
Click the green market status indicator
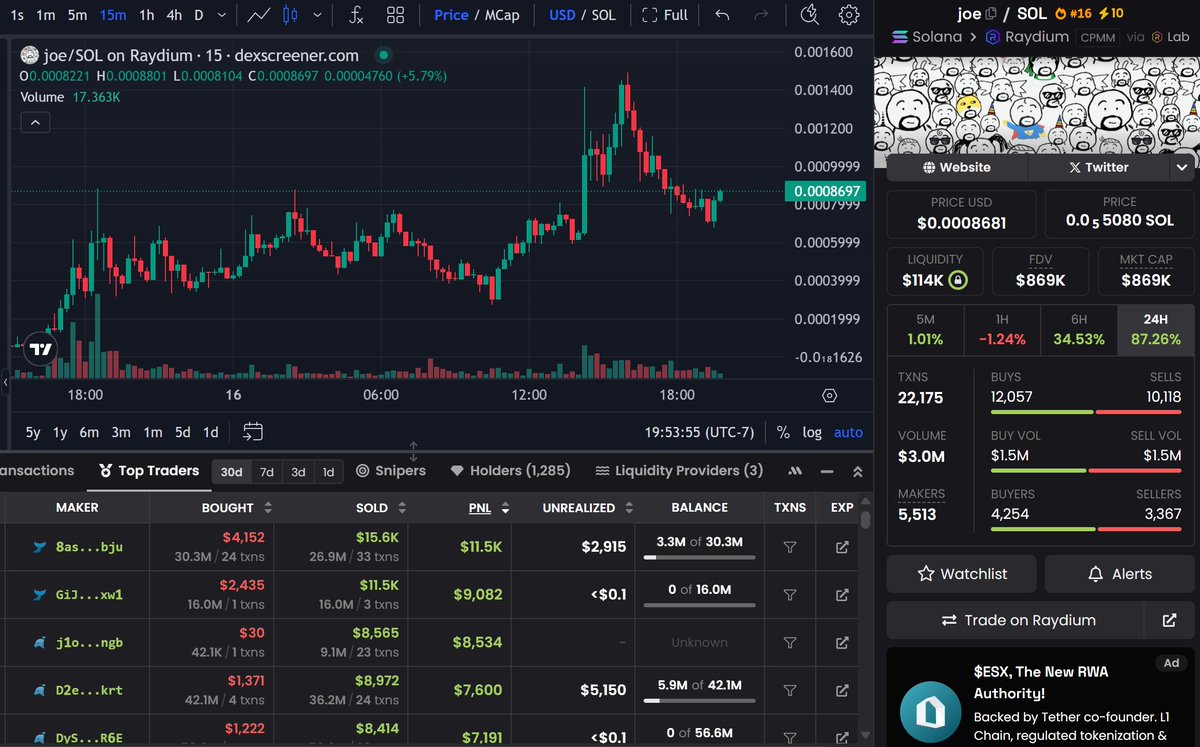tap(384, 56)
